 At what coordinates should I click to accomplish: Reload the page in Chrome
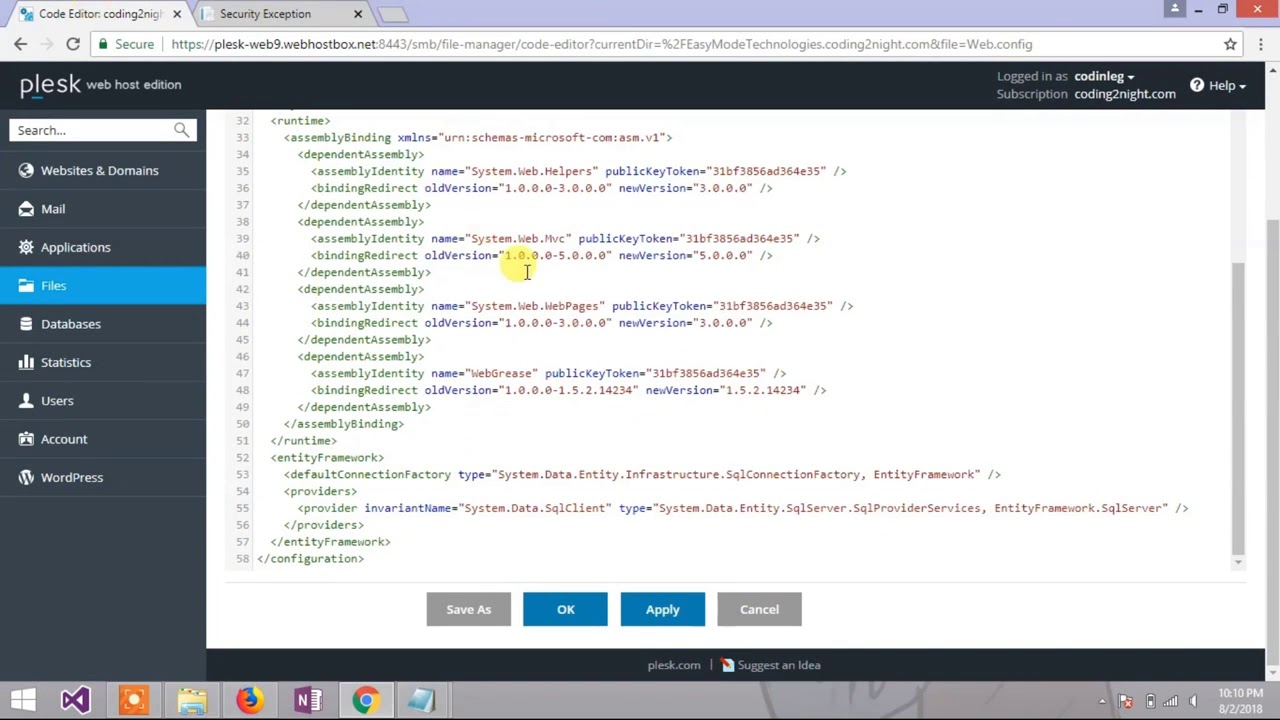(73, 44)
